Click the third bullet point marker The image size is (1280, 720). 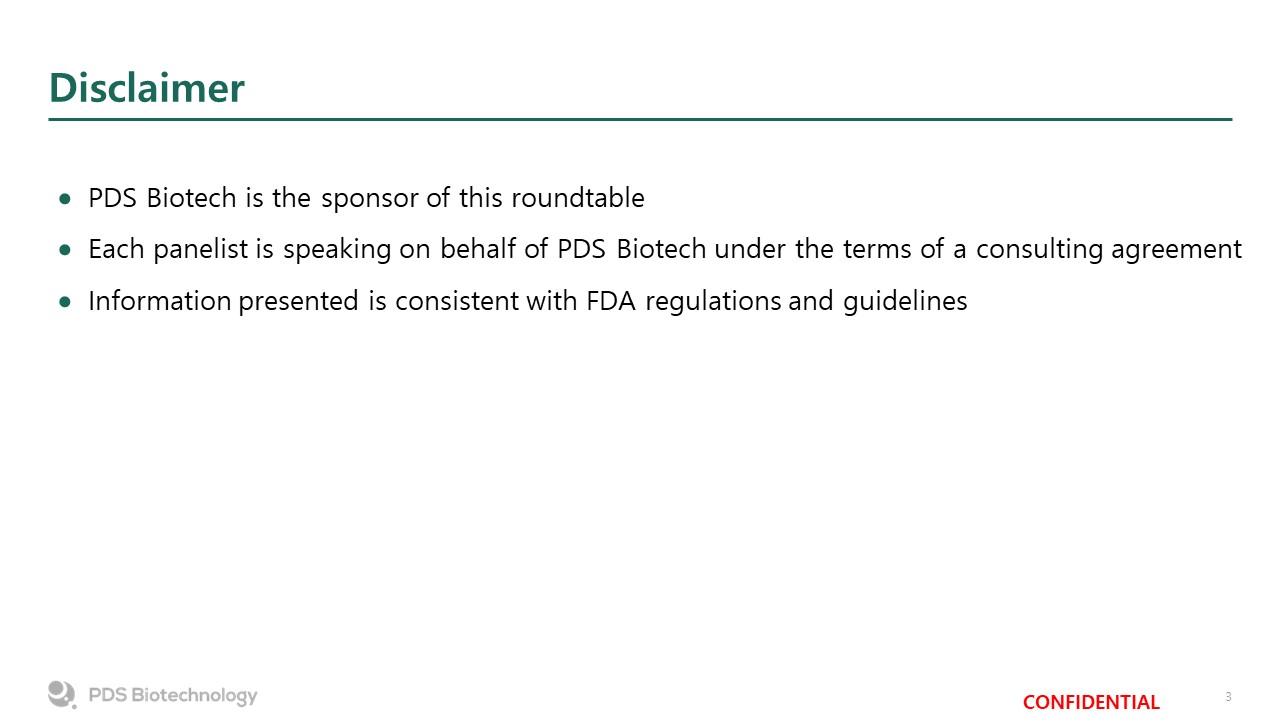65,301
